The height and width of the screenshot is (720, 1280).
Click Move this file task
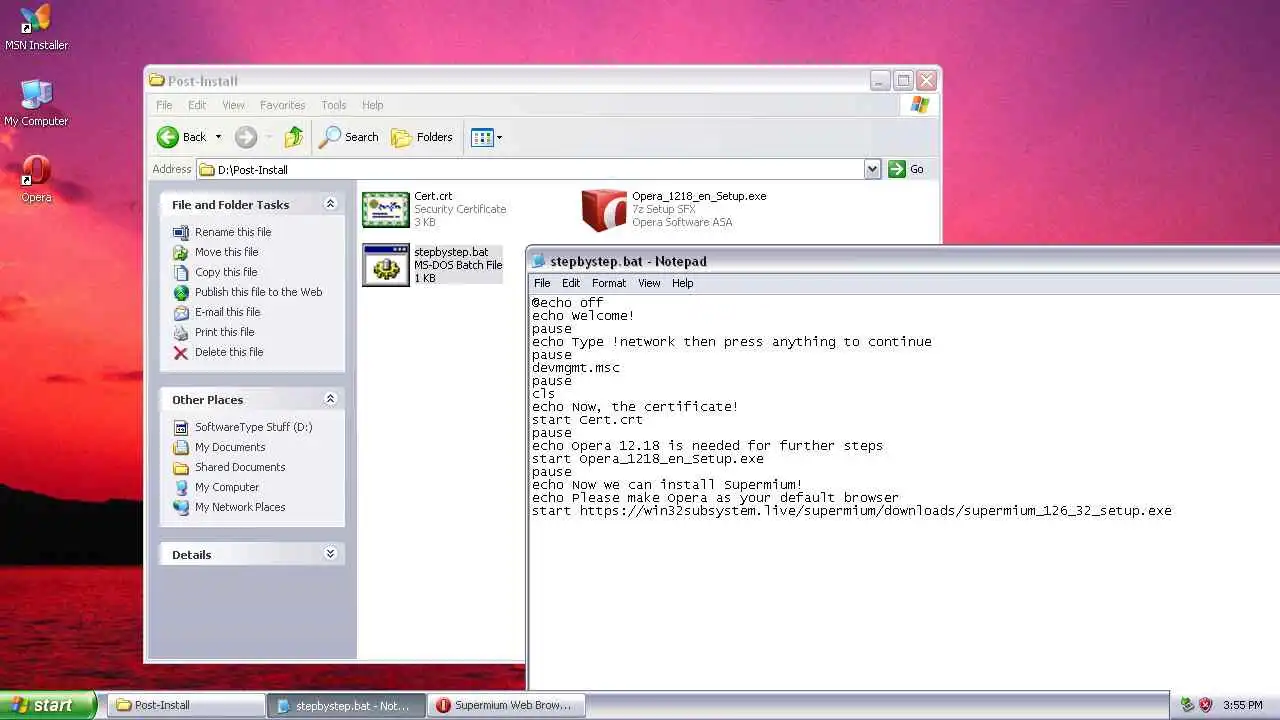point(216,252)
